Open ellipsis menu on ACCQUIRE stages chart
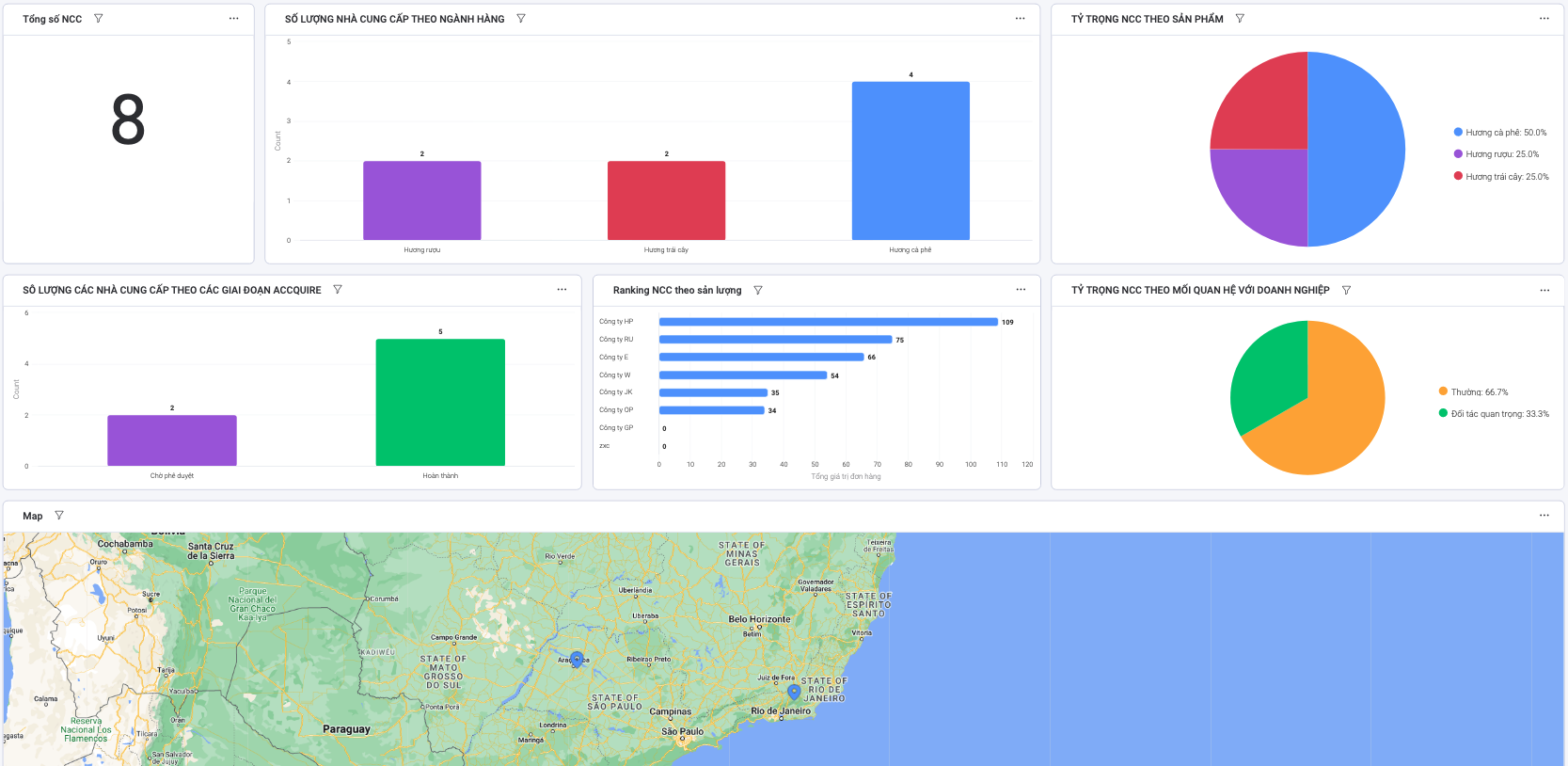The image size is (1568, 766). pos(562,290)
